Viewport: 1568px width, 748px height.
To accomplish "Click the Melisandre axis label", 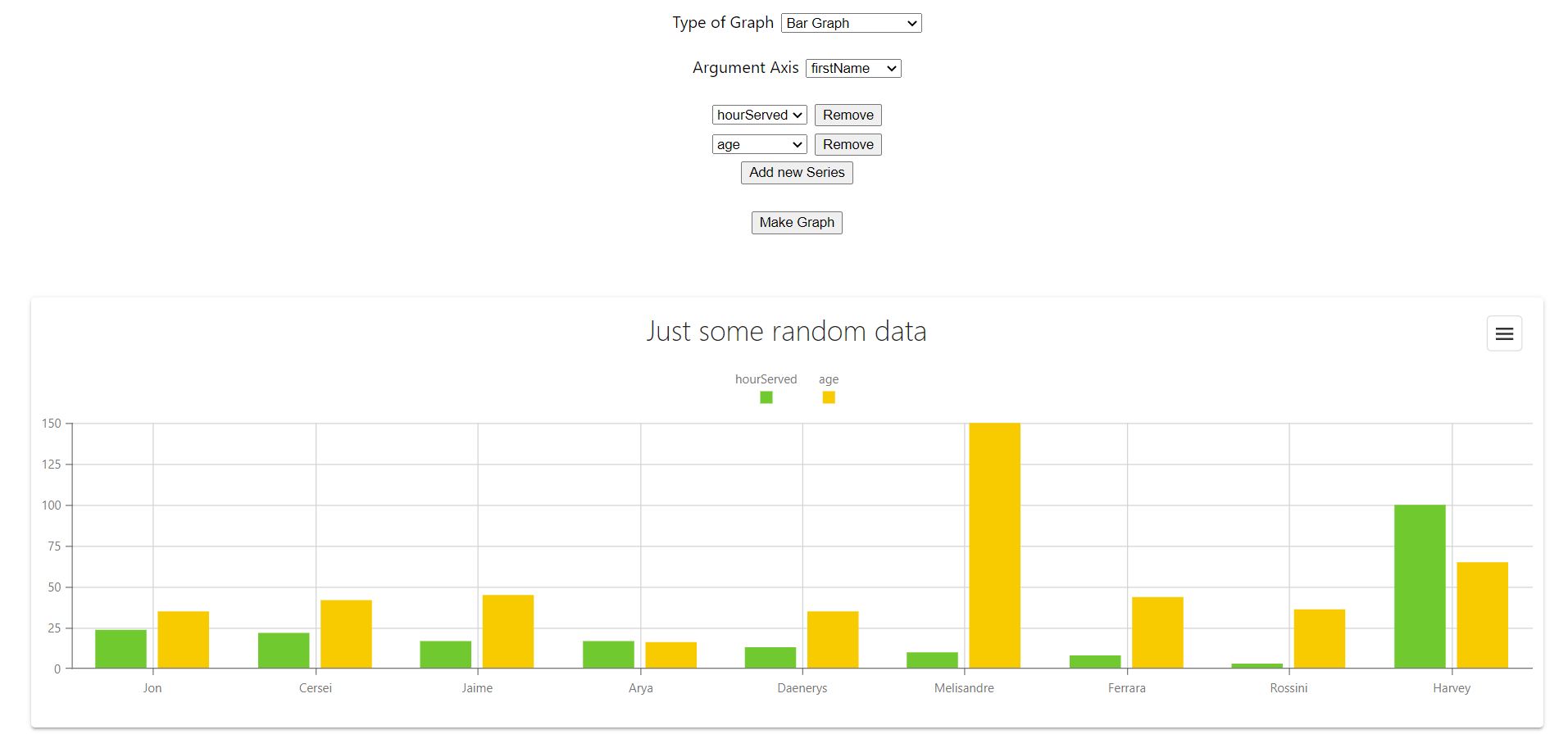I will pos(964,688).
